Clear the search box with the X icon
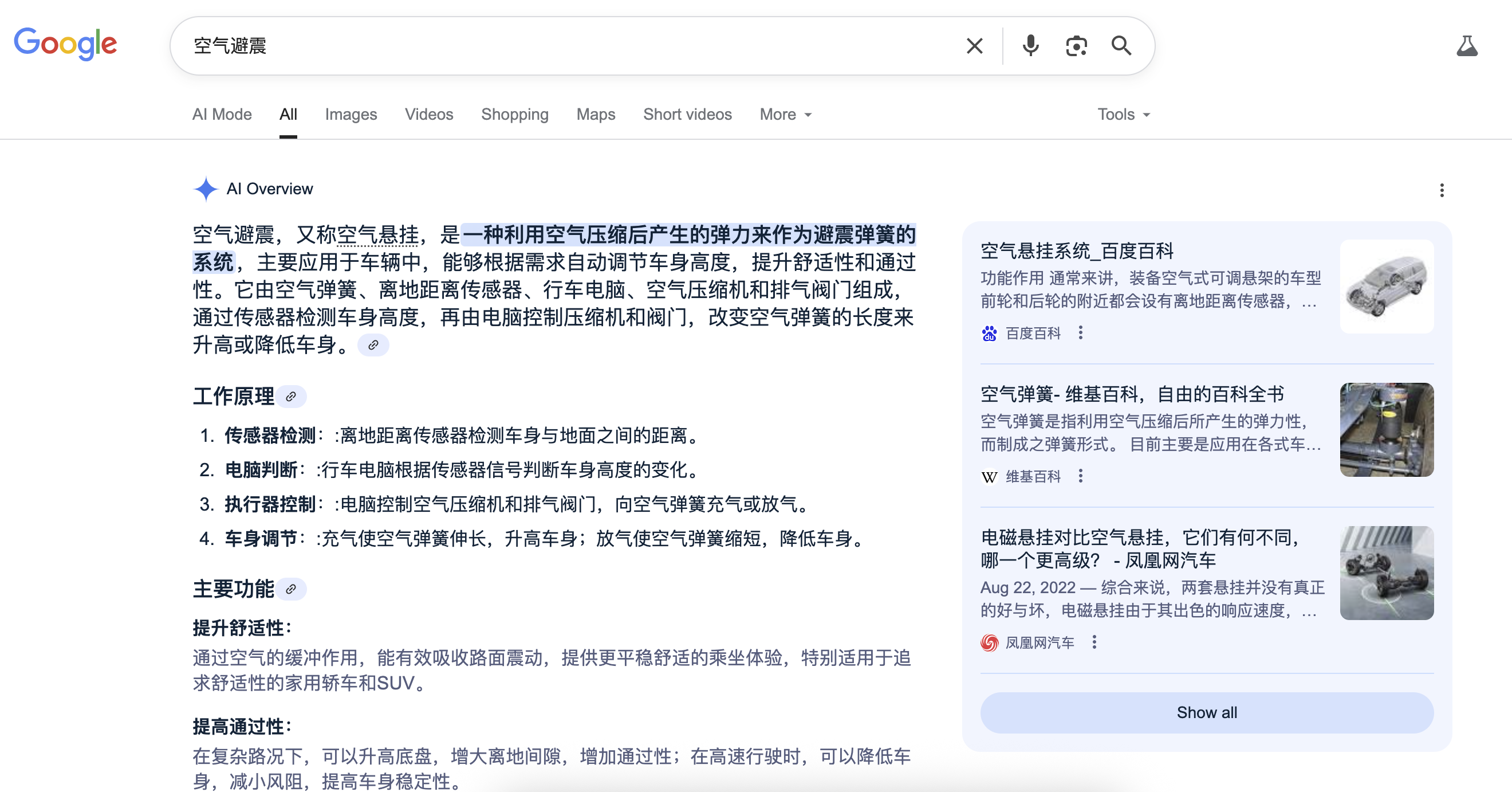1512x792 pixels. [974, 46]
